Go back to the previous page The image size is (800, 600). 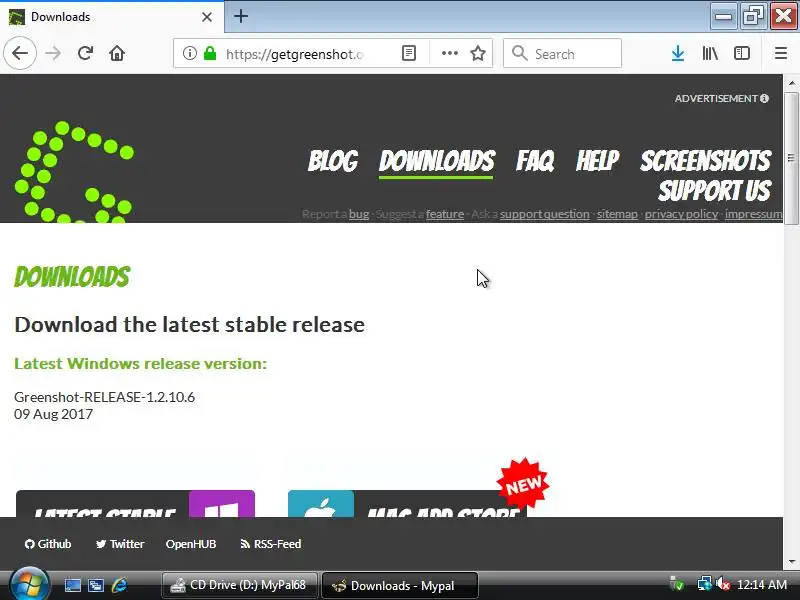point(20,53)
